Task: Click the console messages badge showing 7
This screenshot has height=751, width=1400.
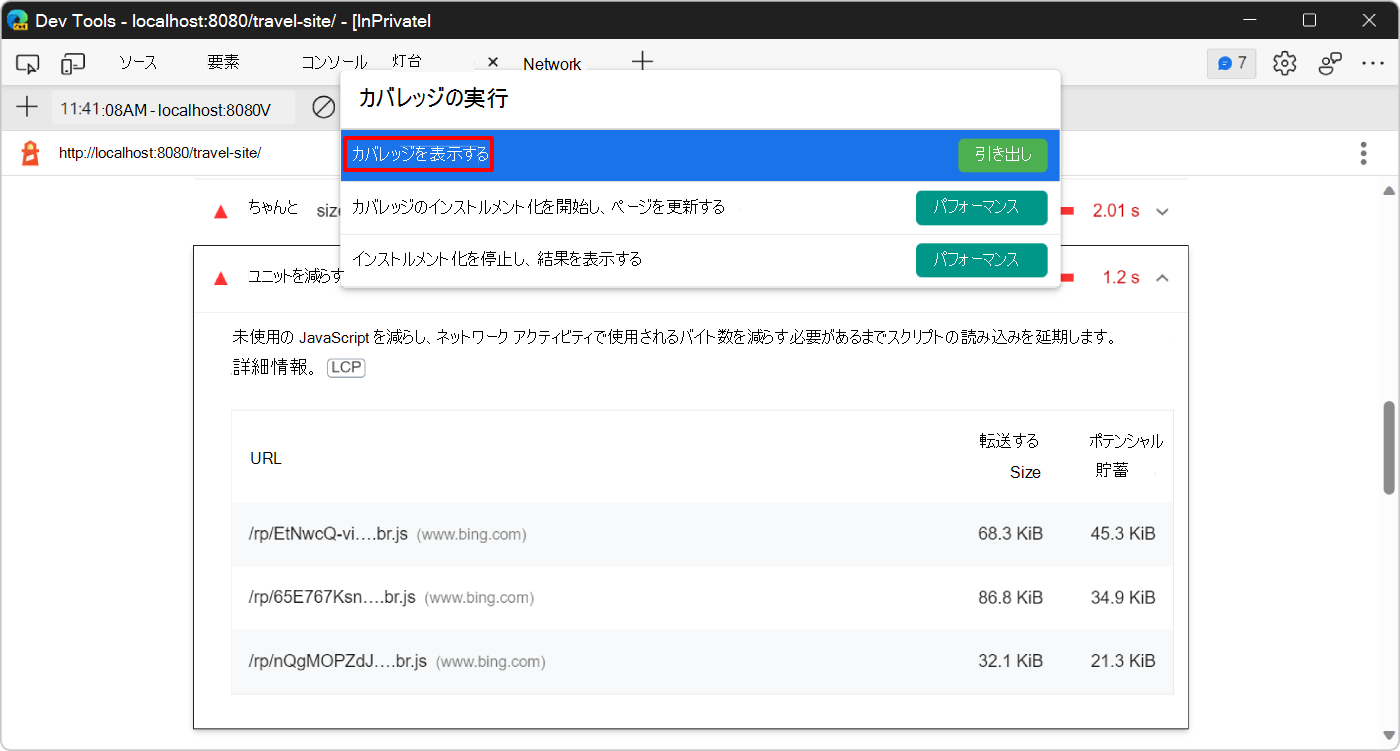Action: tap(1231, 62)
